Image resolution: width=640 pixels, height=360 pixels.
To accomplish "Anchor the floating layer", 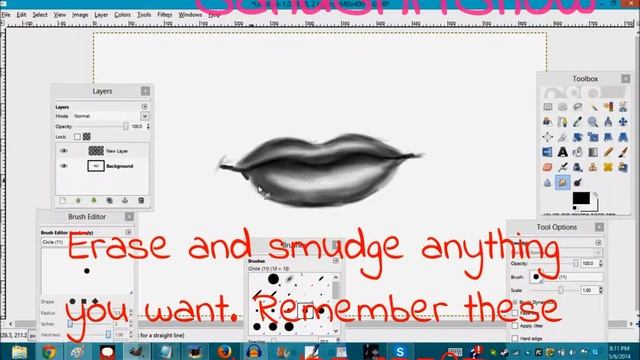I will (125, 201).
